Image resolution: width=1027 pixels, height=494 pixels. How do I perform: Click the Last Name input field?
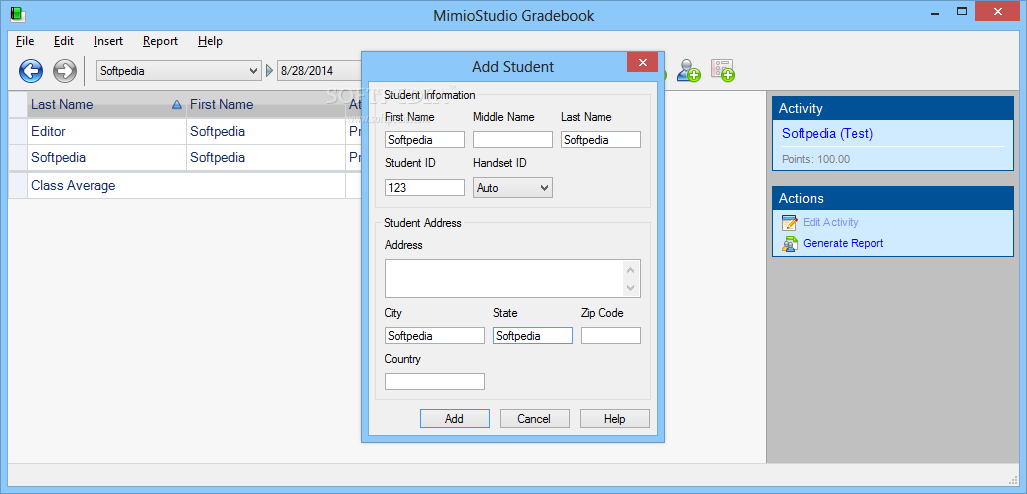click(x=601, y=140)
